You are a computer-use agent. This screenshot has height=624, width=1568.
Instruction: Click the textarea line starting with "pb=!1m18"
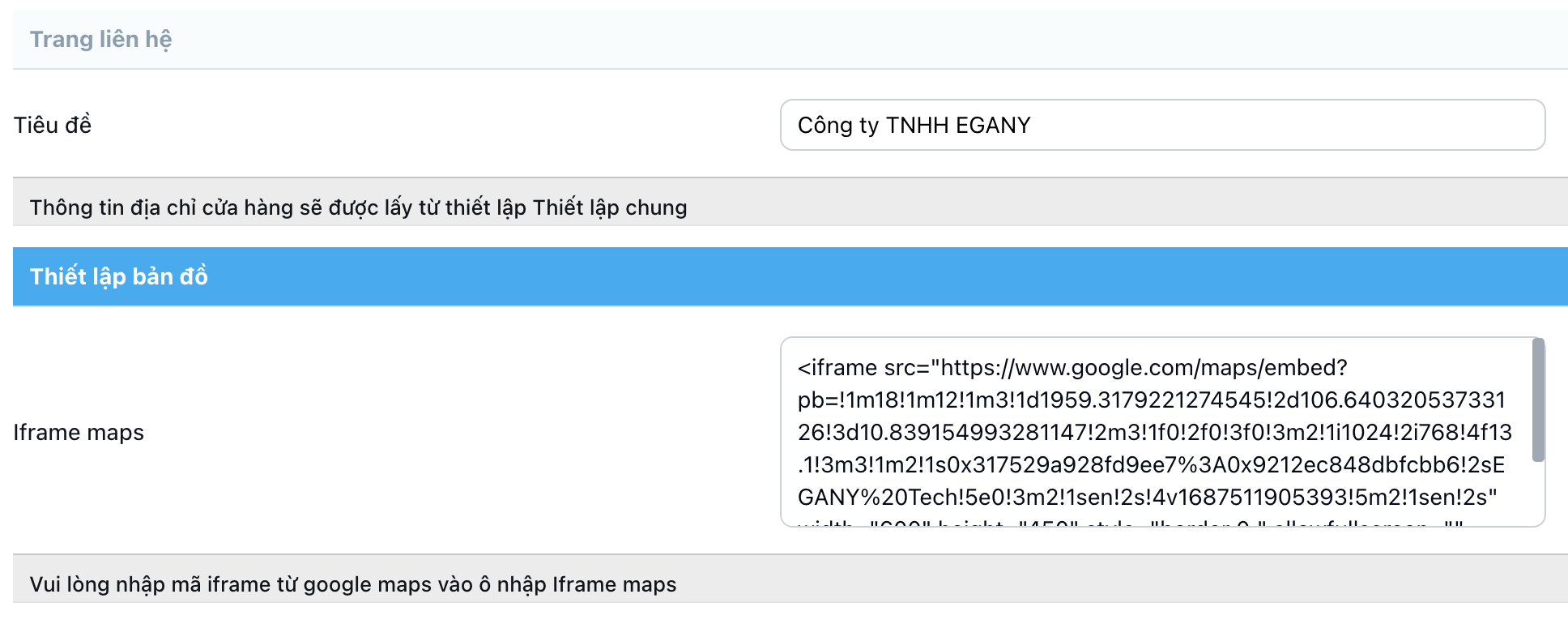[1150, 400]
